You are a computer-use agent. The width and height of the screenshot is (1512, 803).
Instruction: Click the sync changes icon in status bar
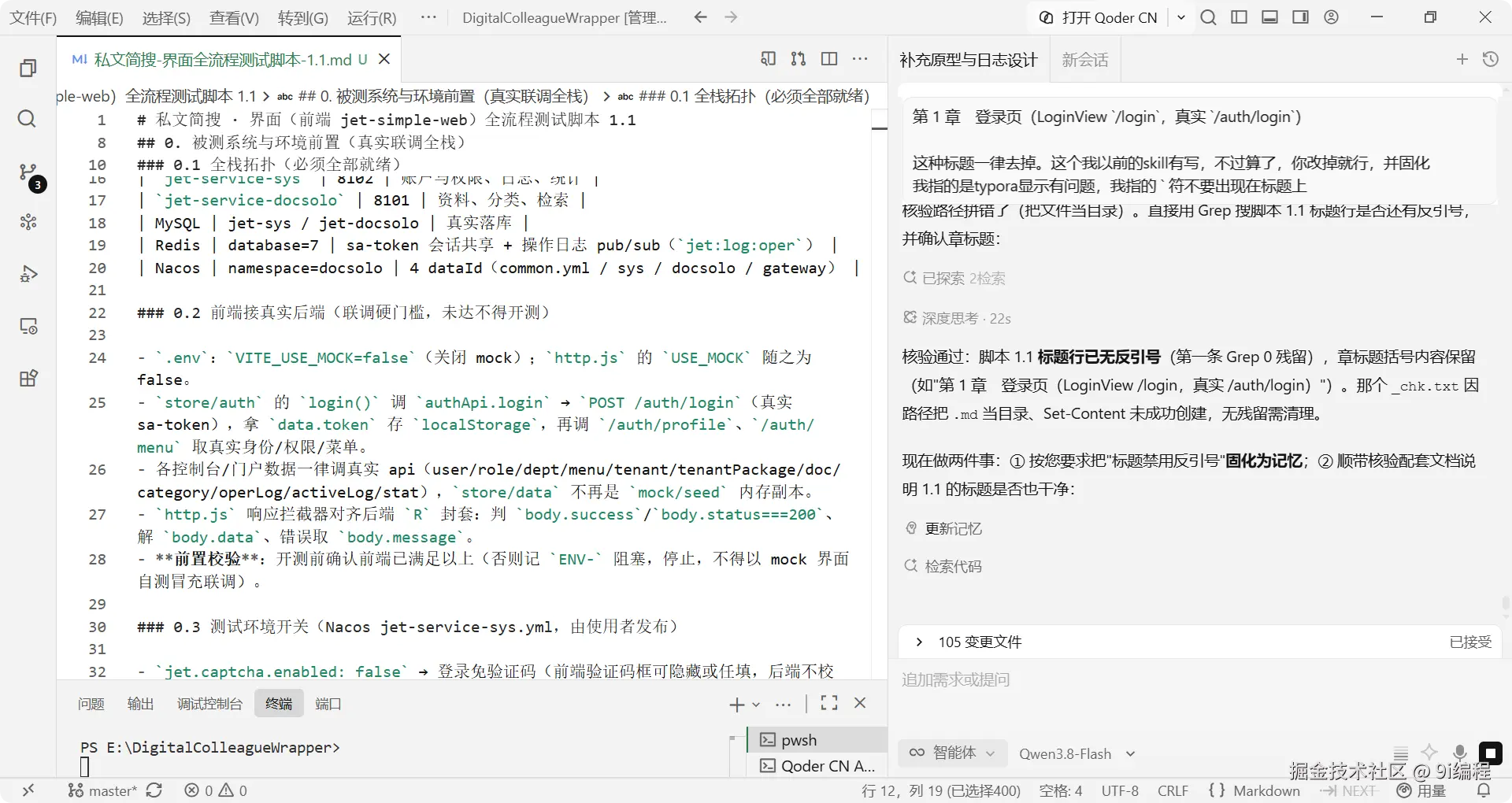pos(154,790)
